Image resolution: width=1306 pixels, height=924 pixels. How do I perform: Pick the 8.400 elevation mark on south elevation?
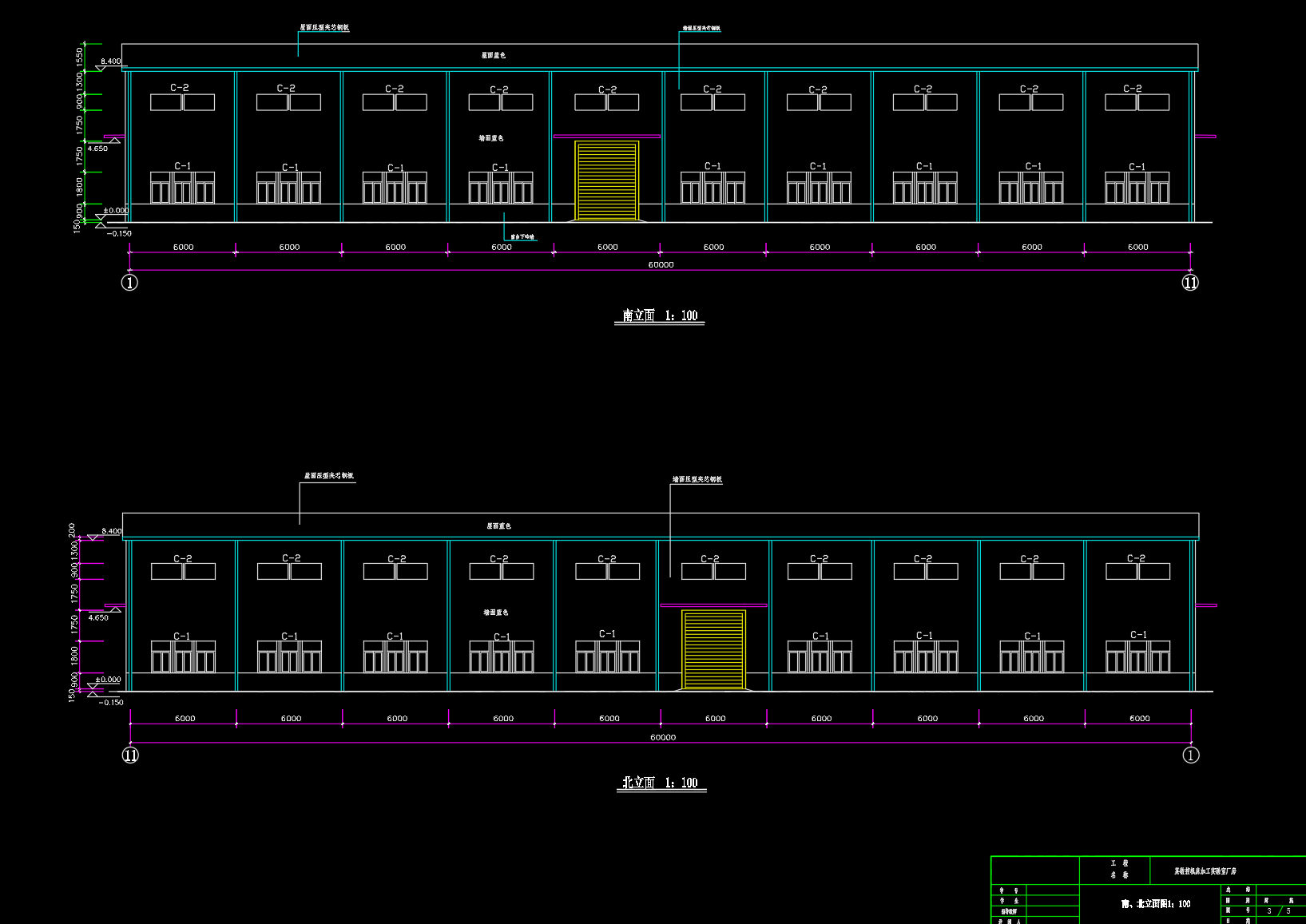point(111,61)
